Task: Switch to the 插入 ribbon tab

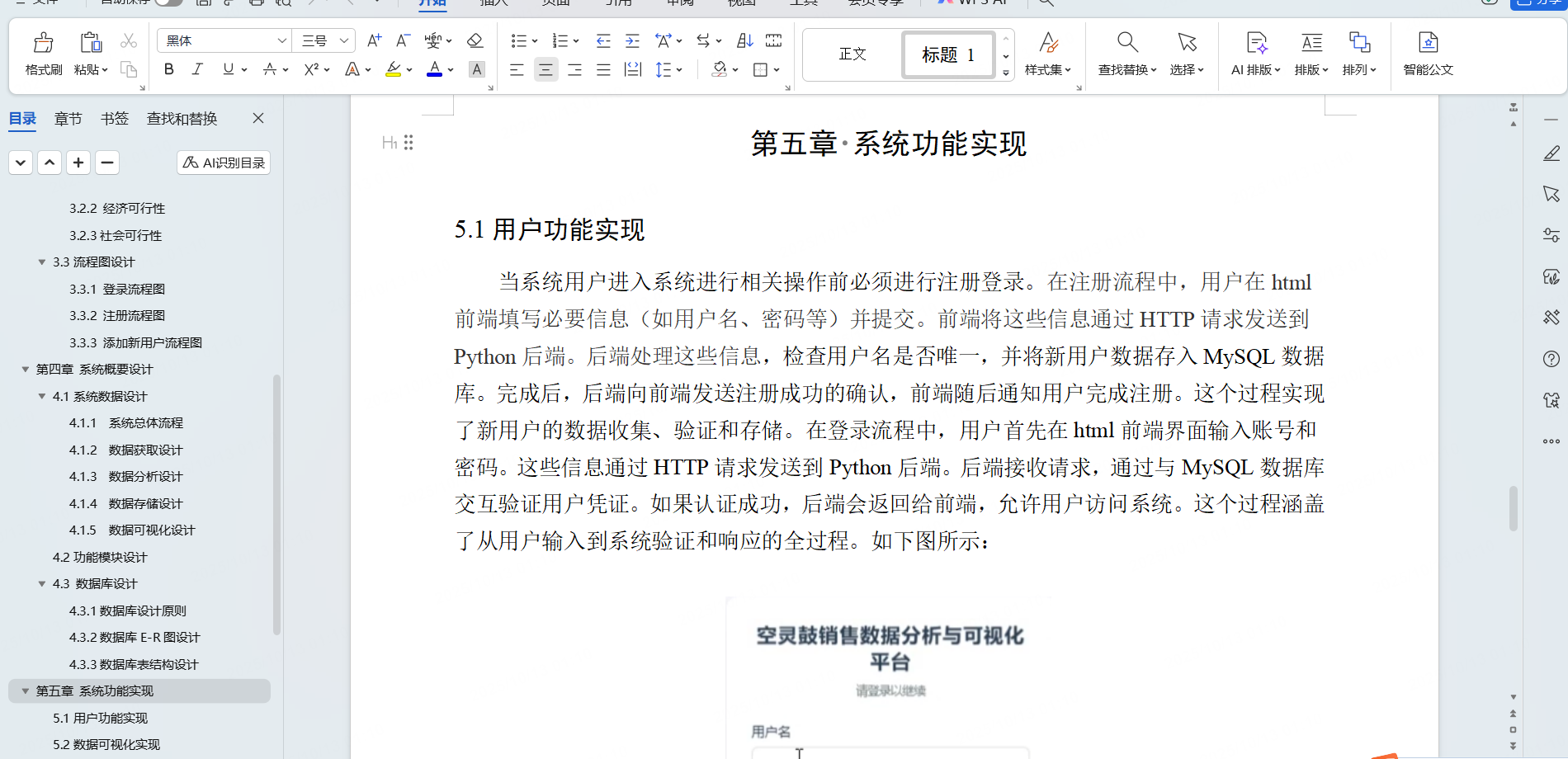Action: [493, 3]
